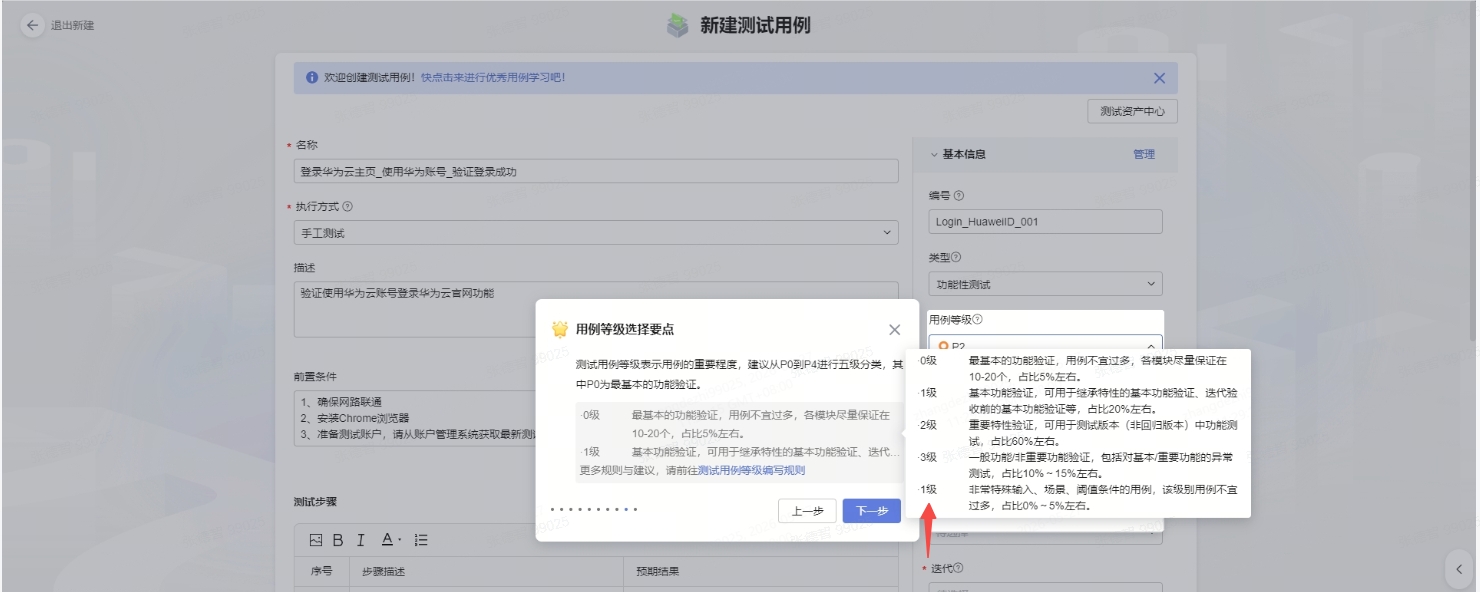Screen dimensions: 1480x592
Task: Click the 管理 link in 基本信息
Action: (1144, 154)
